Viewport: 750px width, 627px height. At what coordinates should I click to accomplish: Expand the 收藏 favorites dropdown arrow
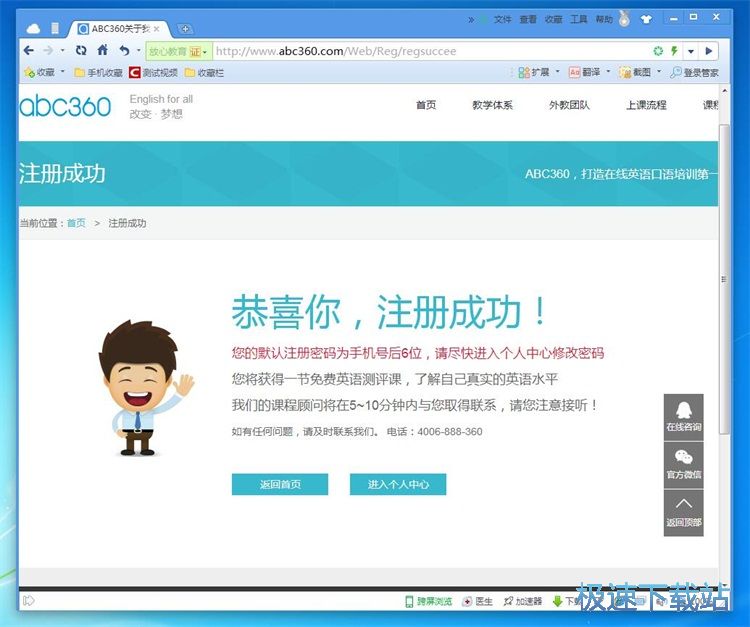point(62,72)
